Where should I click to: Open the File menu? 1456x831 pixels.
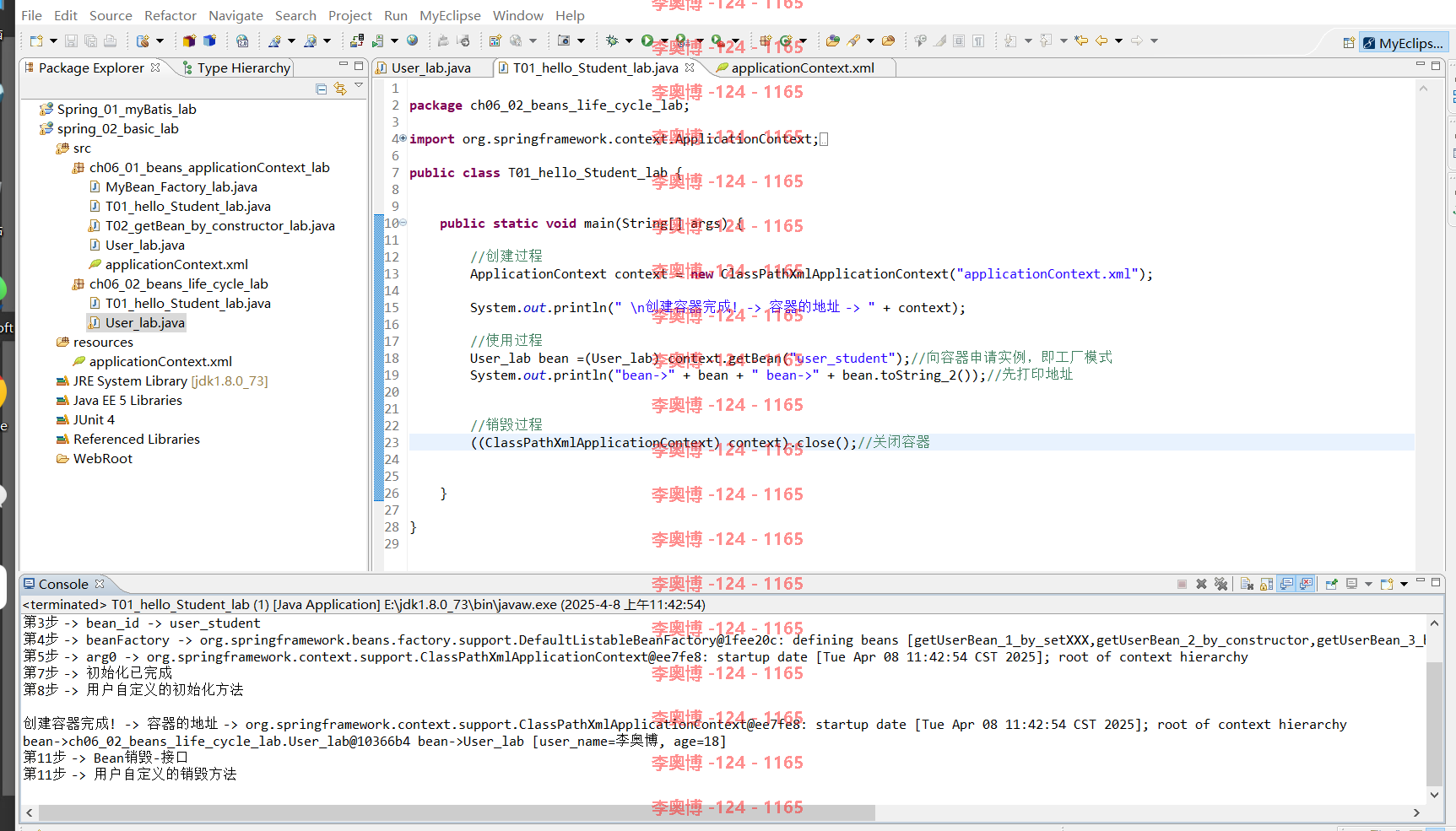[31, 15]
